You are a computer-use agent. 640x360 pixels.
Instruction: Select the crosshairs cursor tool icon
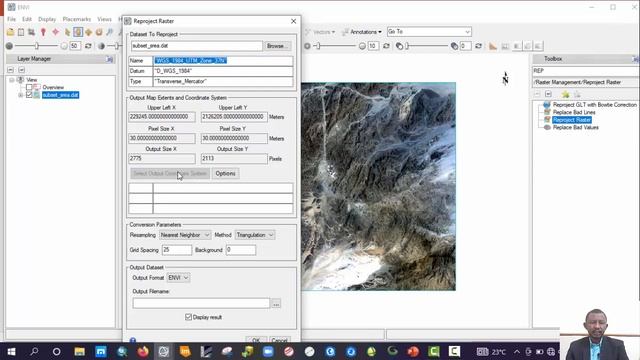tap(55, 32)
